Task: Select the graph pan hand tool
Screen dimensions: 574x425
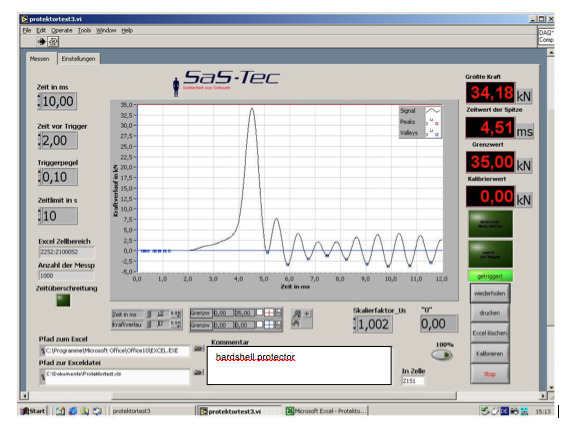Action: 297,323
